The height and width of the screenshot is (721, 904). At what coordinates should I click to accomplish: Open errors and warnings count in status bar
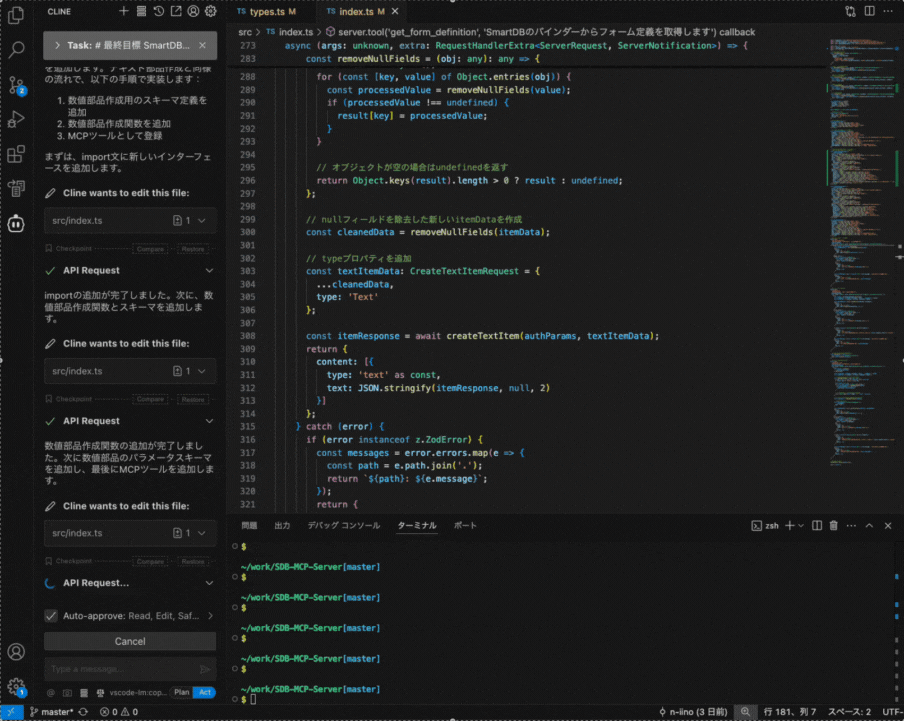click(x=119, y=712)
